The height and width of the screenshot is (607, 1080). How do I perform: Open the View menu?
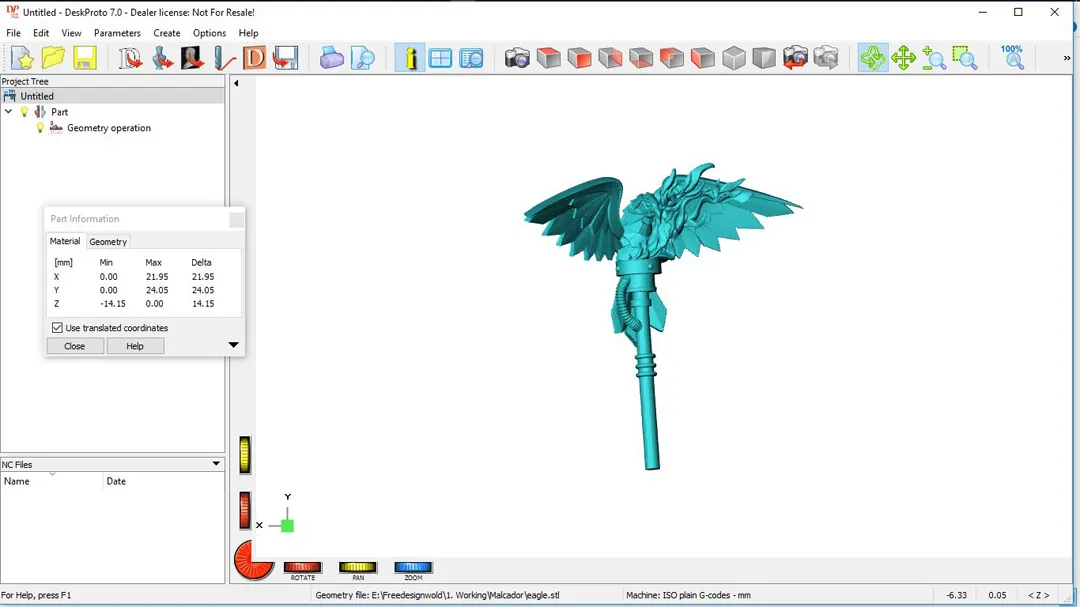point(71,33)
